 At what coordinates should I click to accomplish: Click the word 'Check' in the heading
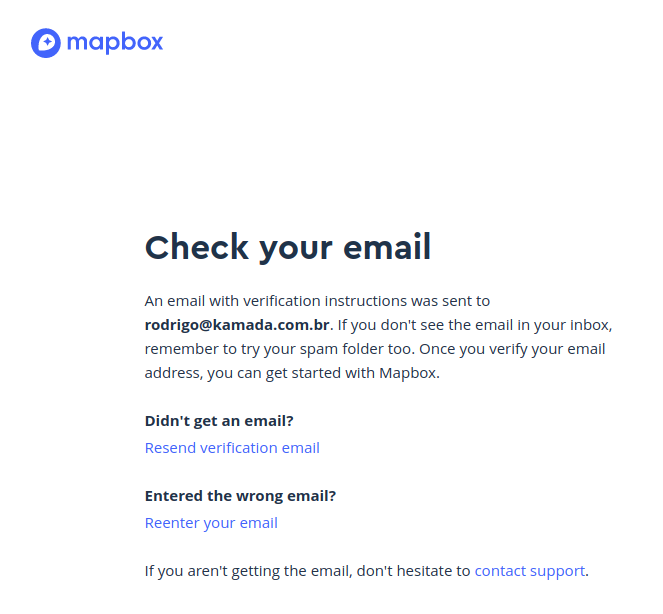pyautogui.click(x=197, y=247)
